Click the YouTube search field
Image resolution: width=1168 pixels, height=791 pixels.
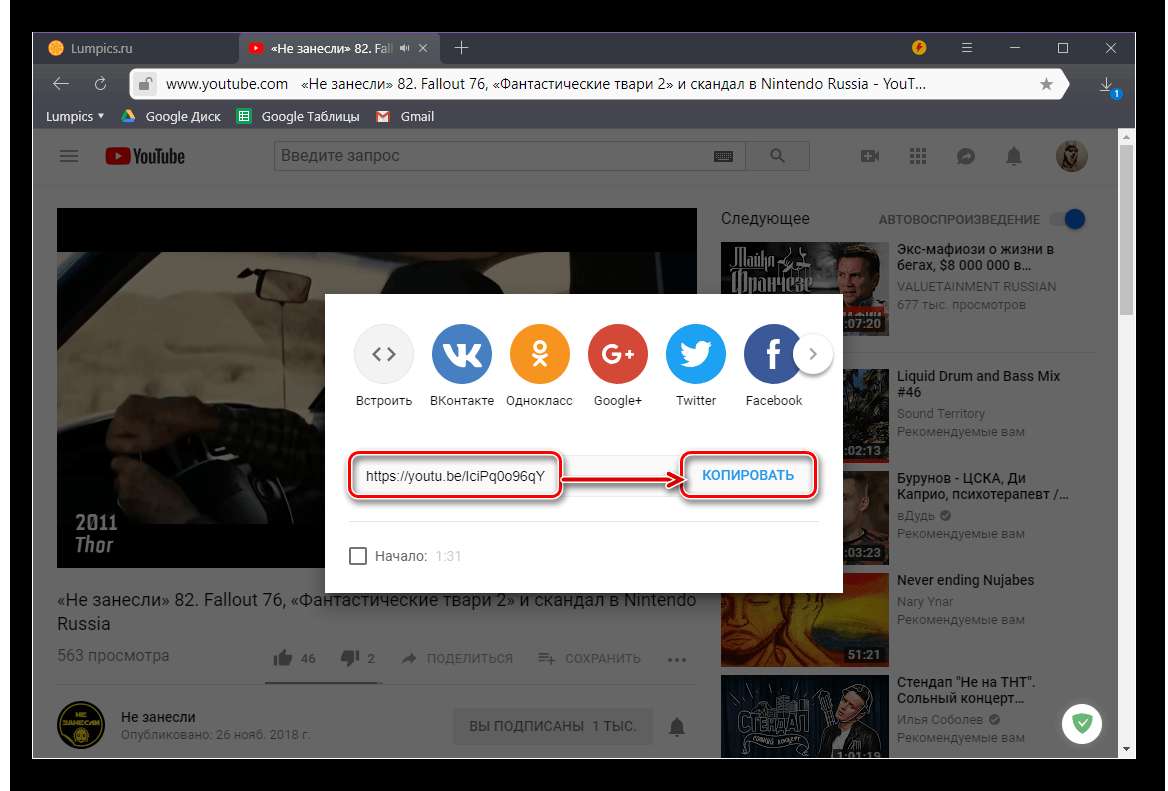click(x=492, y=156)
